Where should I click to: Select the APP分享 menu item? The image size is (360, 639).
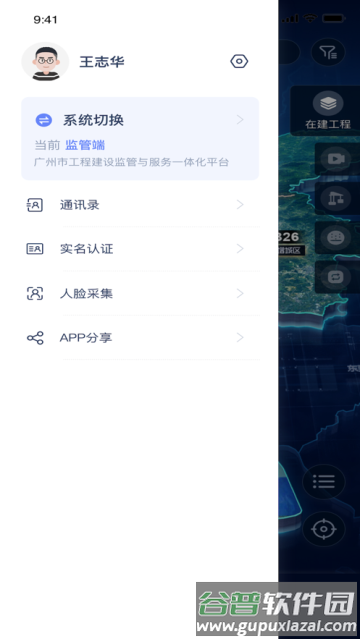[141, 337]
